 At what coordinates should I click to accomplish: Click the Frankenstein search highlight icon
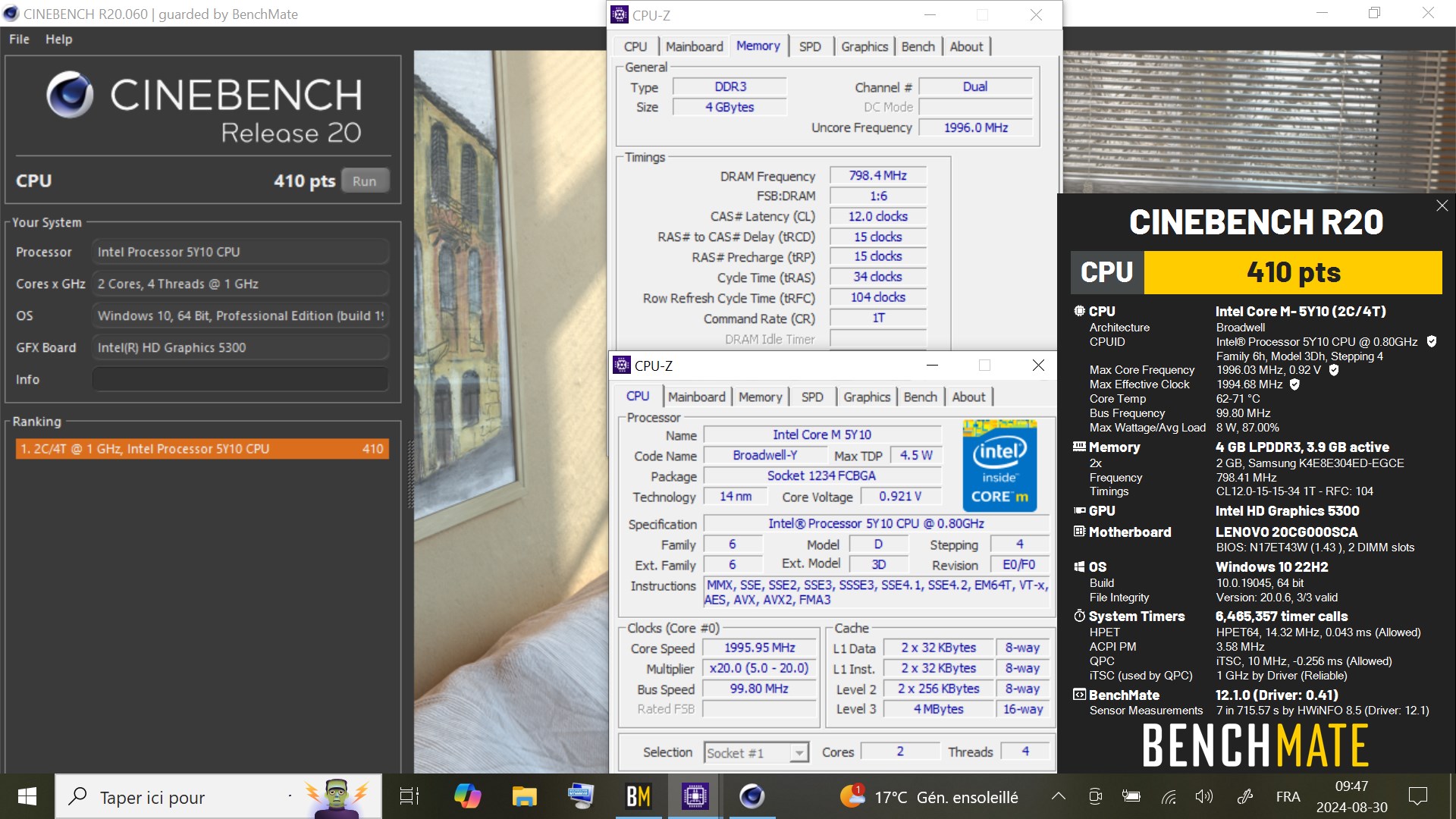(336, 798)
